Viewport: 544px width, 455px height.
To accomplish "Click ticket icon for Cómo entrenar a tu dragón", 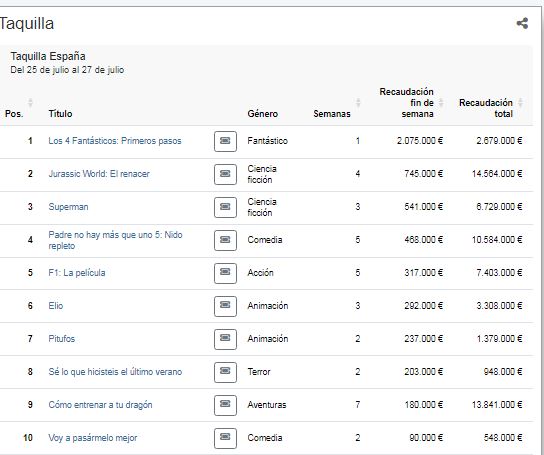I will [x=225, y=405].
